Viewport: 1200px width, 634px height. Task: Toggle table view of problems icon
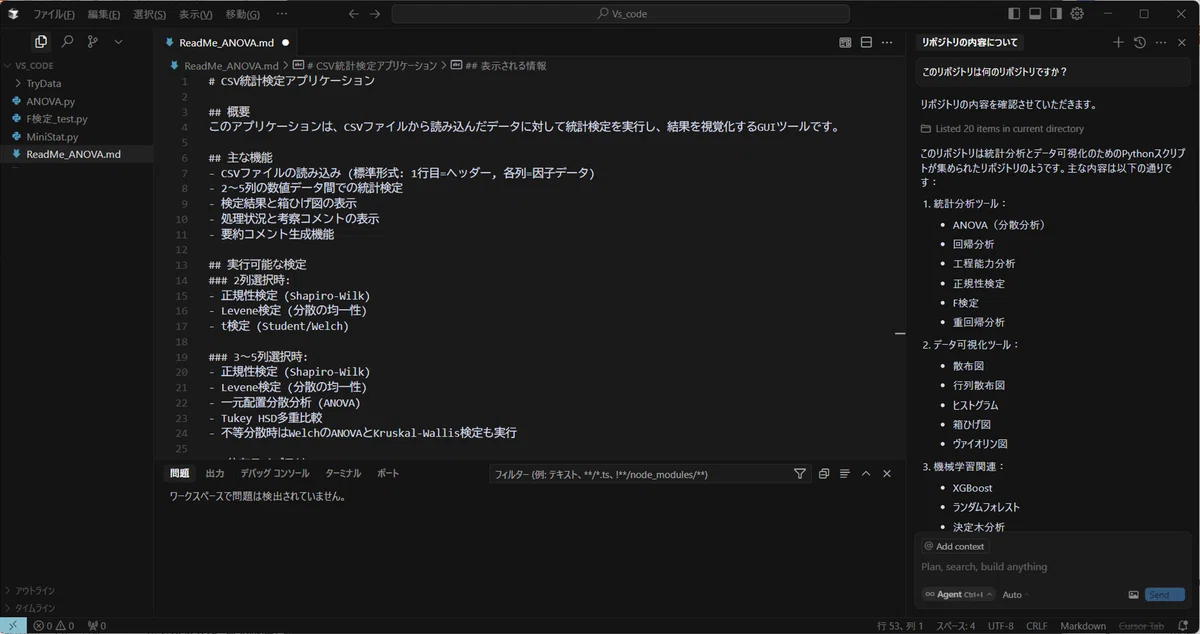point(845,474)
